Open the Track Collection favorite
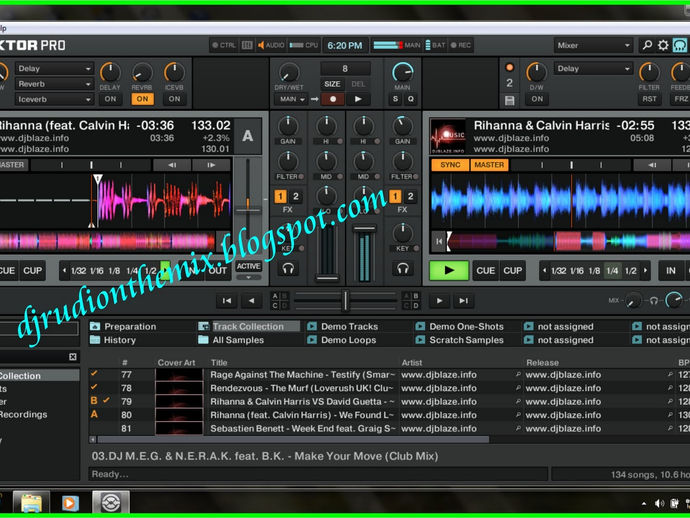The height and width of the screenshot is (518, 690). (x=248, y=326)
